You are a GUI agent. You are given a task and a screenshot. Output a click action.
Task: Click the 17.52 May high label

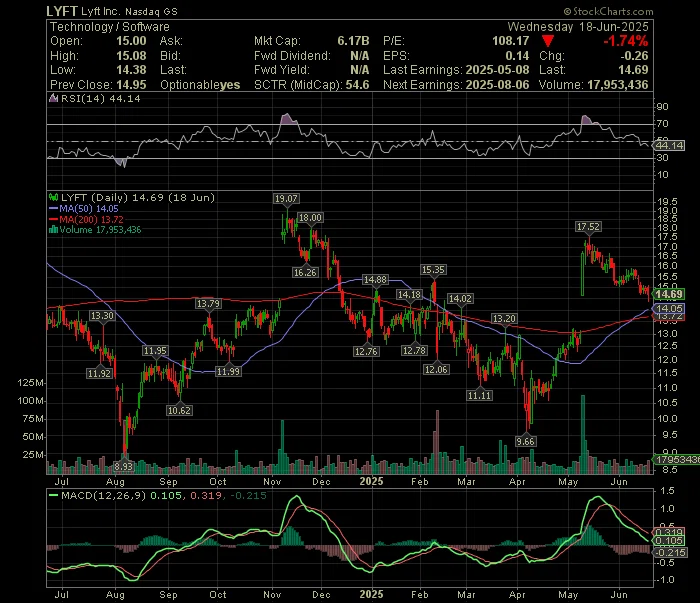pyautogui.click(x=588, y=227)
